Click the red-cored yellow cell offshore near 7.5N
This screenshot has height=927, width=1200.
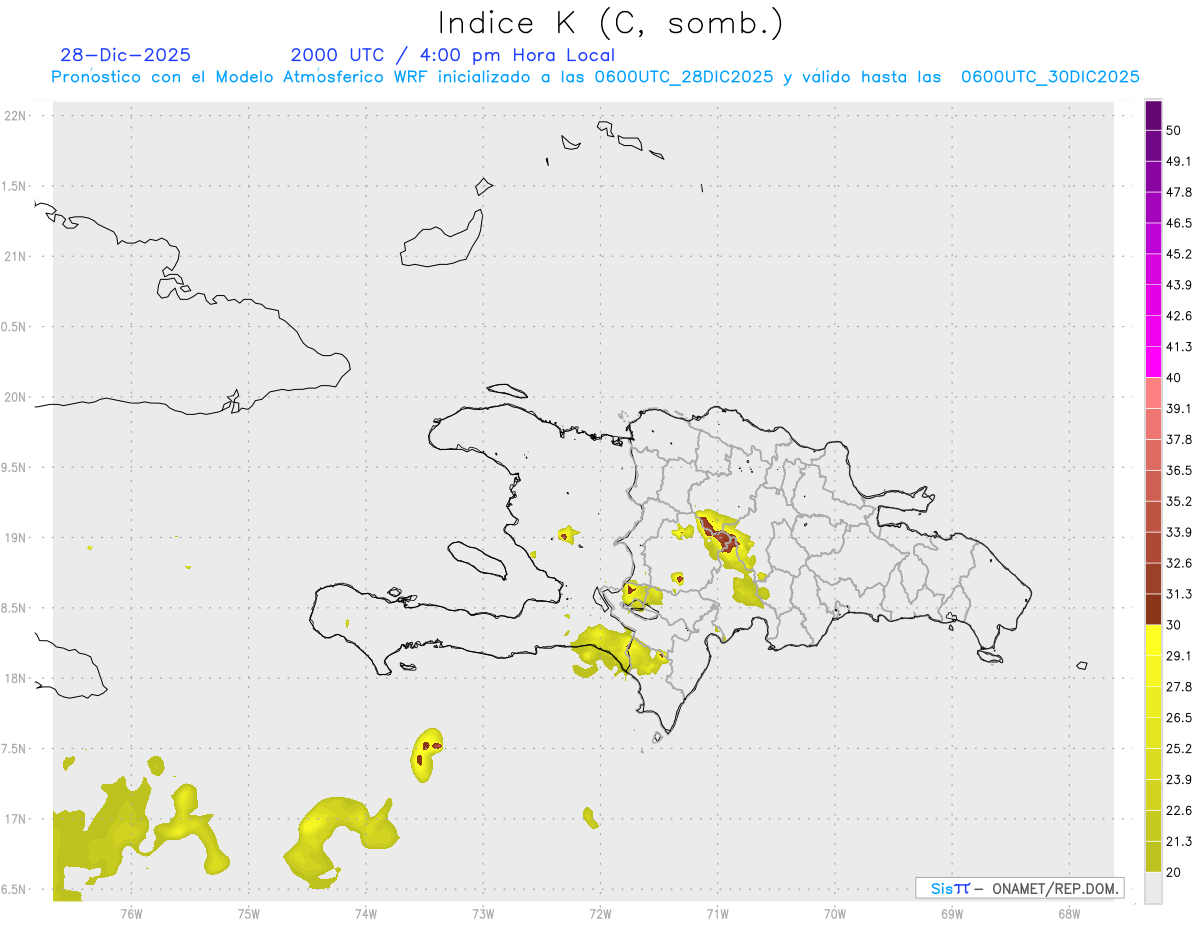428,754
